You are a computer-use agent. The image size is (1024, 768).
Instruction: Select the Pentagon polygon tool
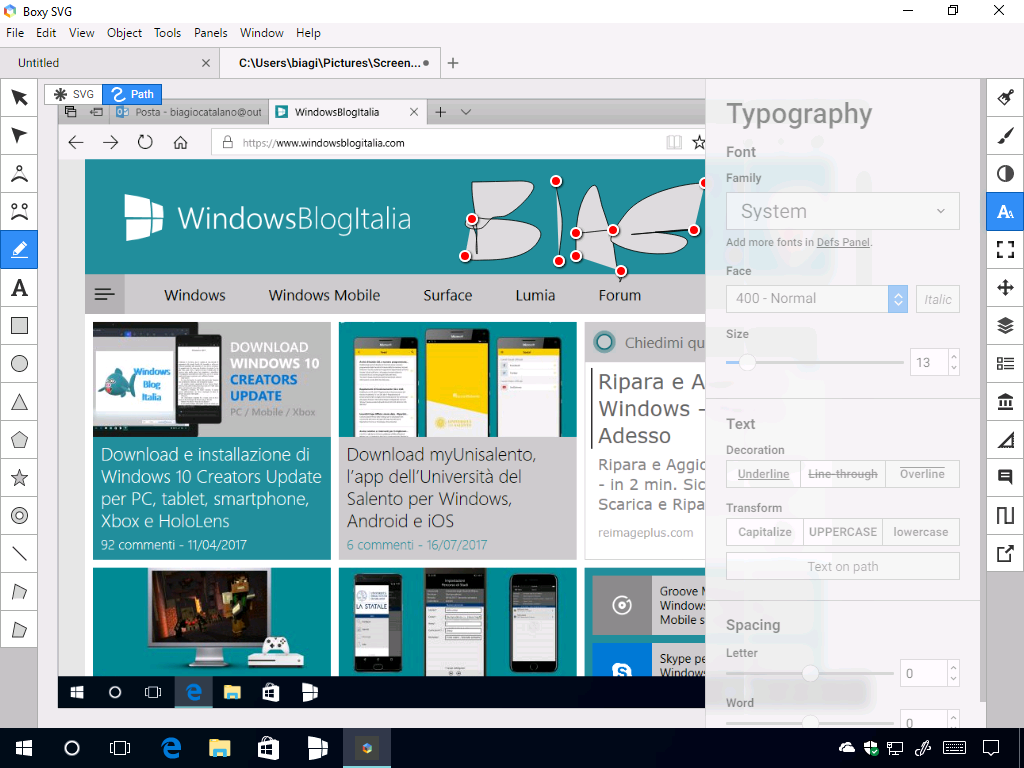(x=19, y=440)
